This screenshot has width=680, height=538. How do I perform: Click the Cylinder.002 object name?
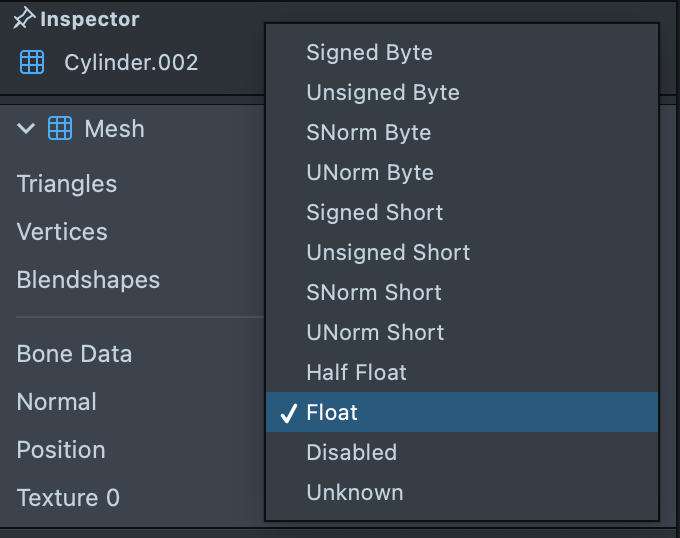coord(131,62)
